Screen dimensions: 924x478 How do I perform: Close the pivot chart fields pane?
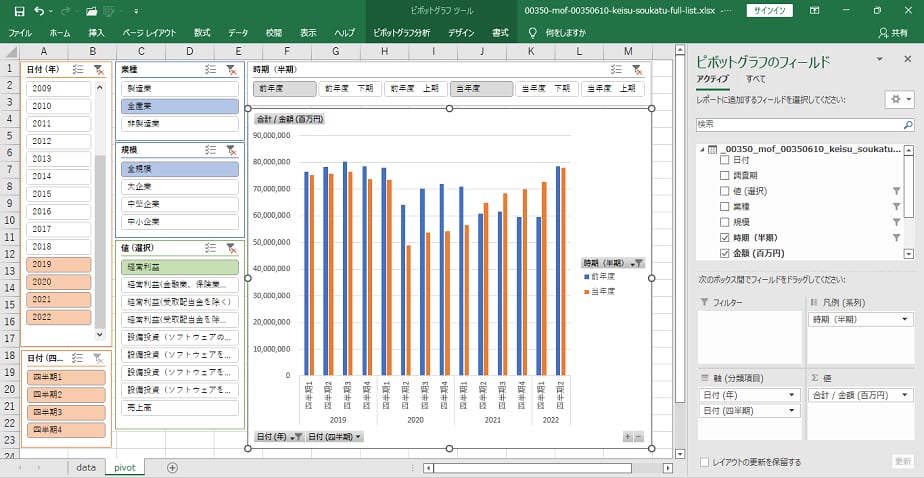pyautogui.click(x=909, y=62)
